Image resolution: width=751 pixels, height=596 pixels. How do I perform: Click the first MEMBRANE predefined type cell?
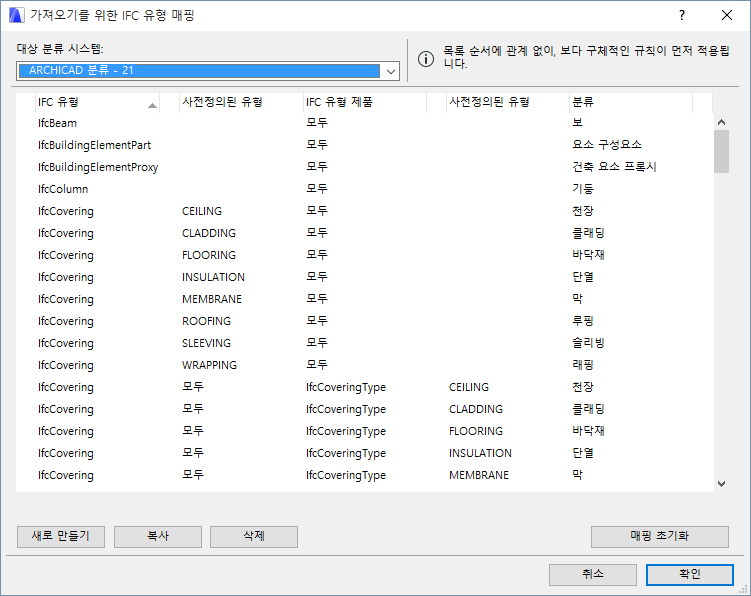click(x=212, y=299)
